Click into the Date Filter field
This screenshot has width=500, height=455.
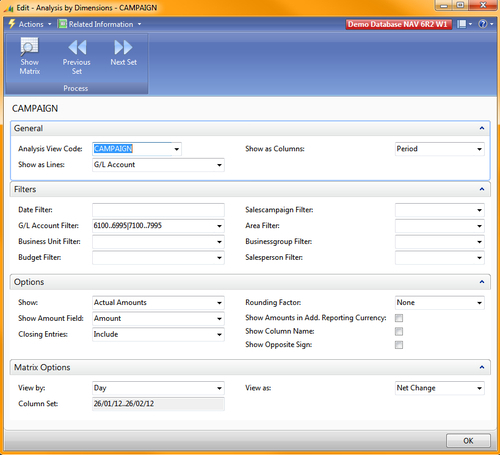click(x=158, y=210)
